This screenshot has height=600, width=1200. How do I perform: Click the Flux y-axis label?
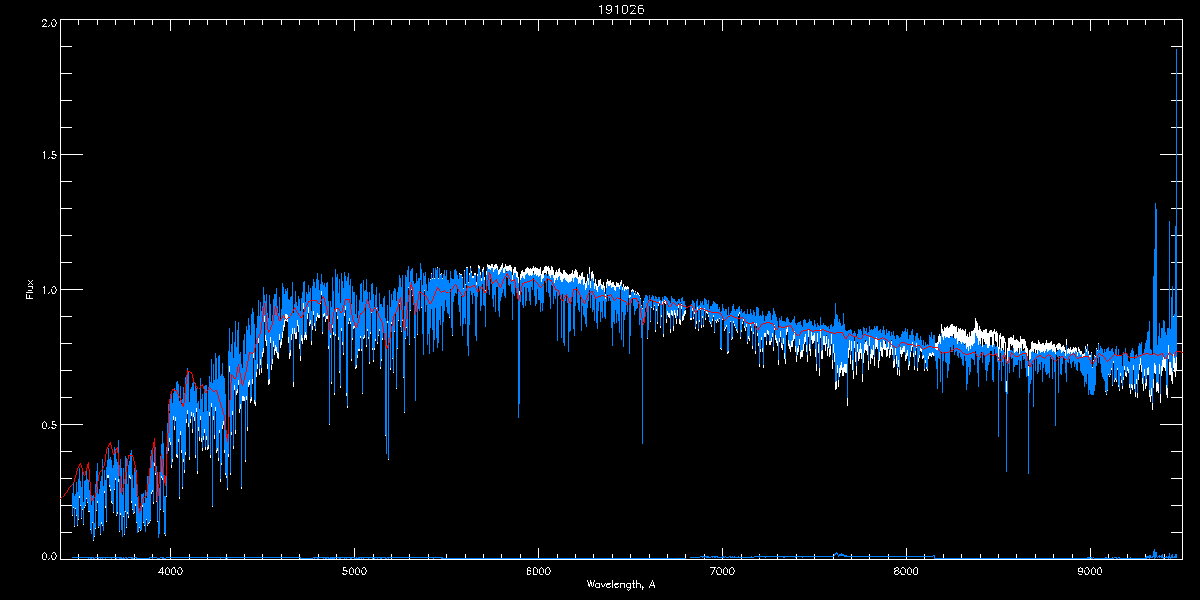click(x=30, y=290)
